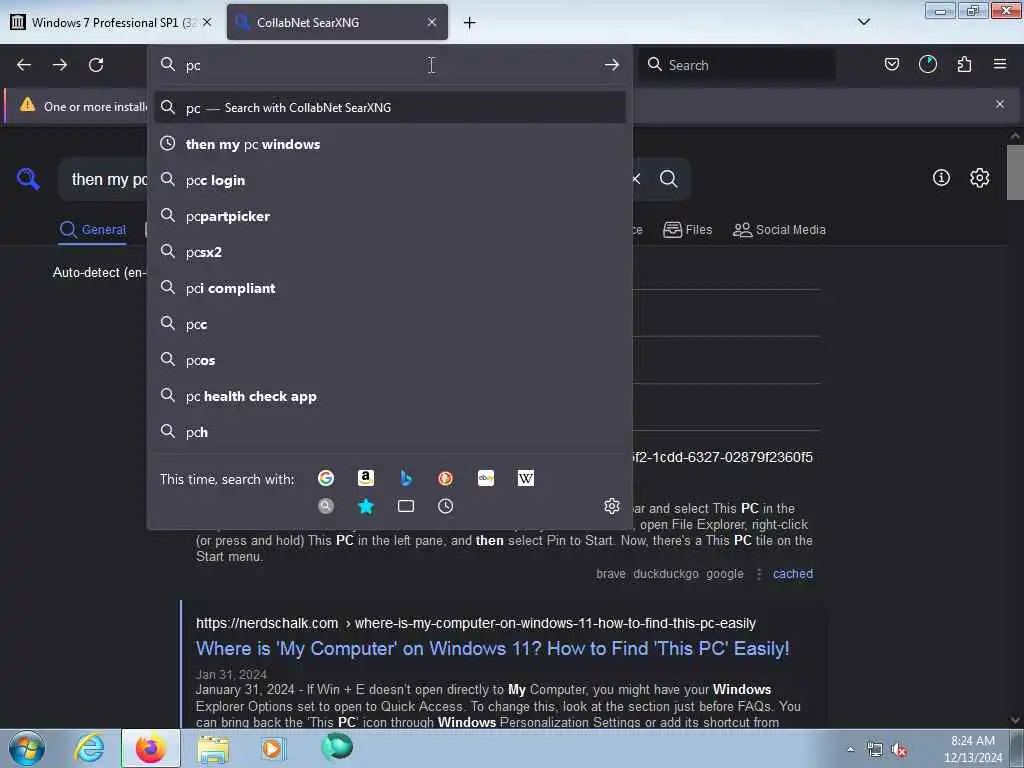Open the Firefox hamburger menu
This screenshot has width=1024, height=768.
[x=1000, y=64]
